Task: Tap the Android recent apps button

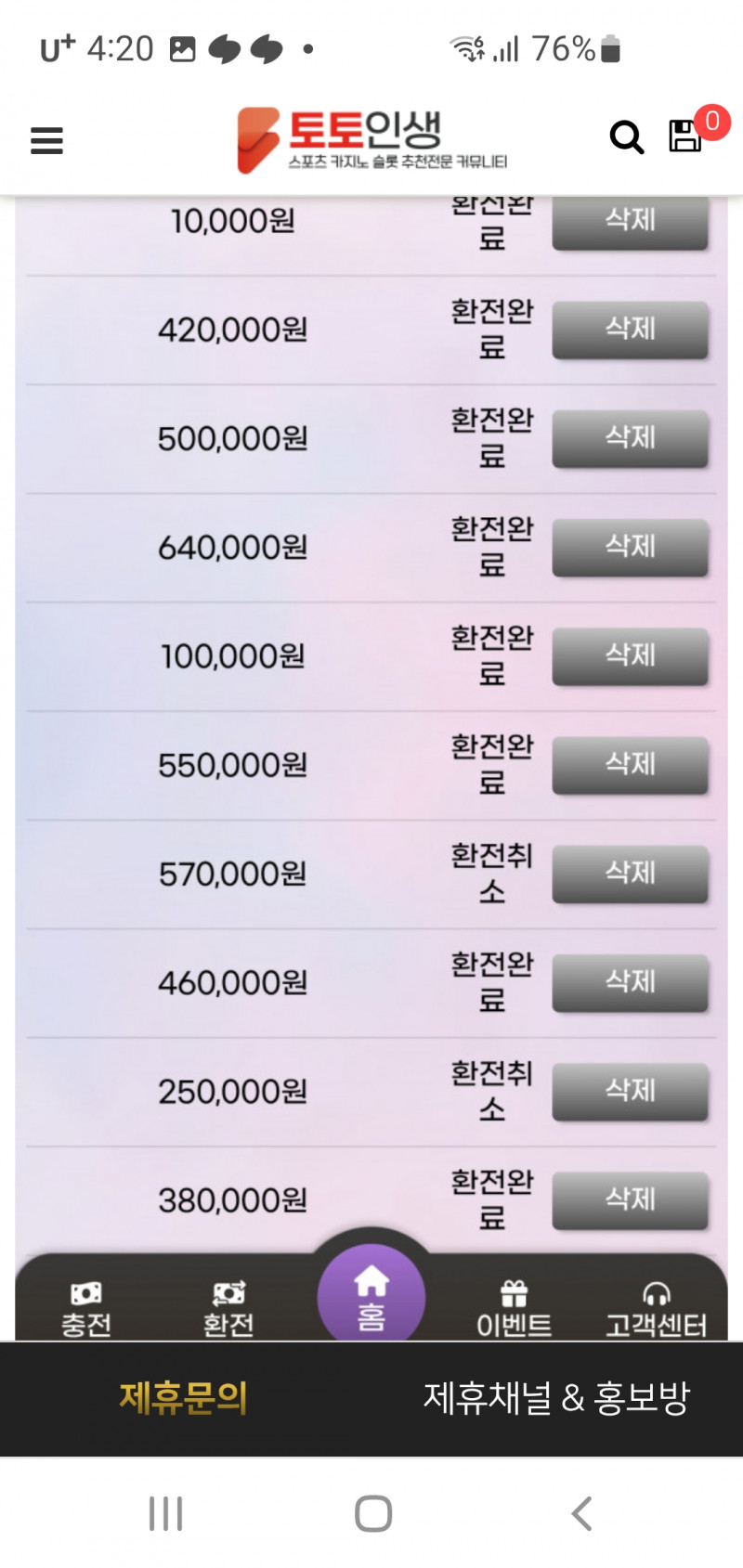Action: [166, 1513]
